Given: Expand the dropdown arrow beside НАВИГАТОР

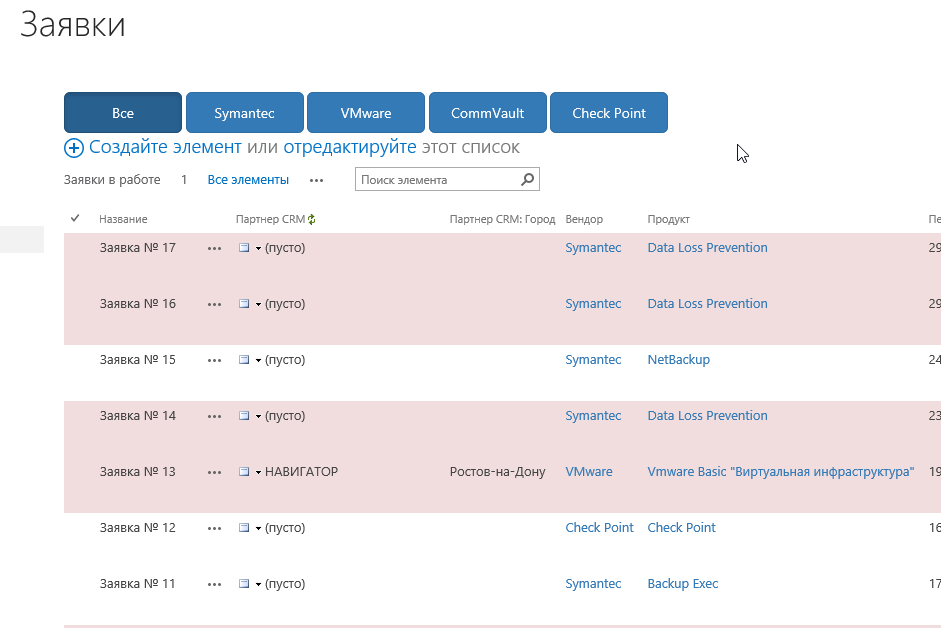Looking at the screenshot, I should coord(258,473).
